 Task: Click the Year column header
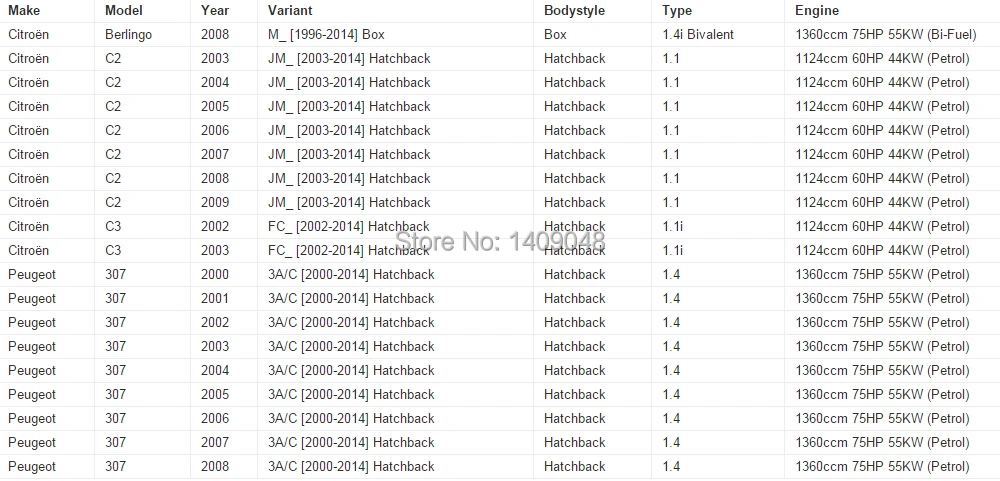pos(215,10)
